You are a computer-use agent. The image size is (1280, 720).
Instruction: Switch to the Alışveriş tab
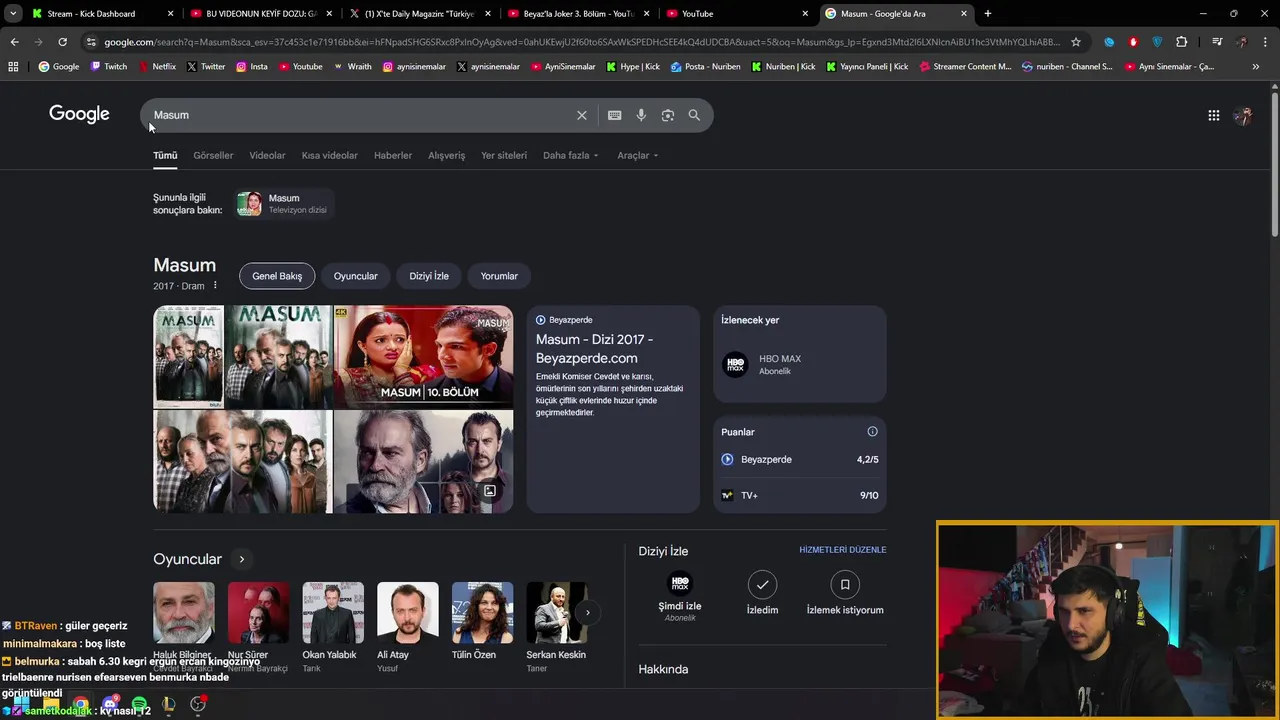[447, 155]
